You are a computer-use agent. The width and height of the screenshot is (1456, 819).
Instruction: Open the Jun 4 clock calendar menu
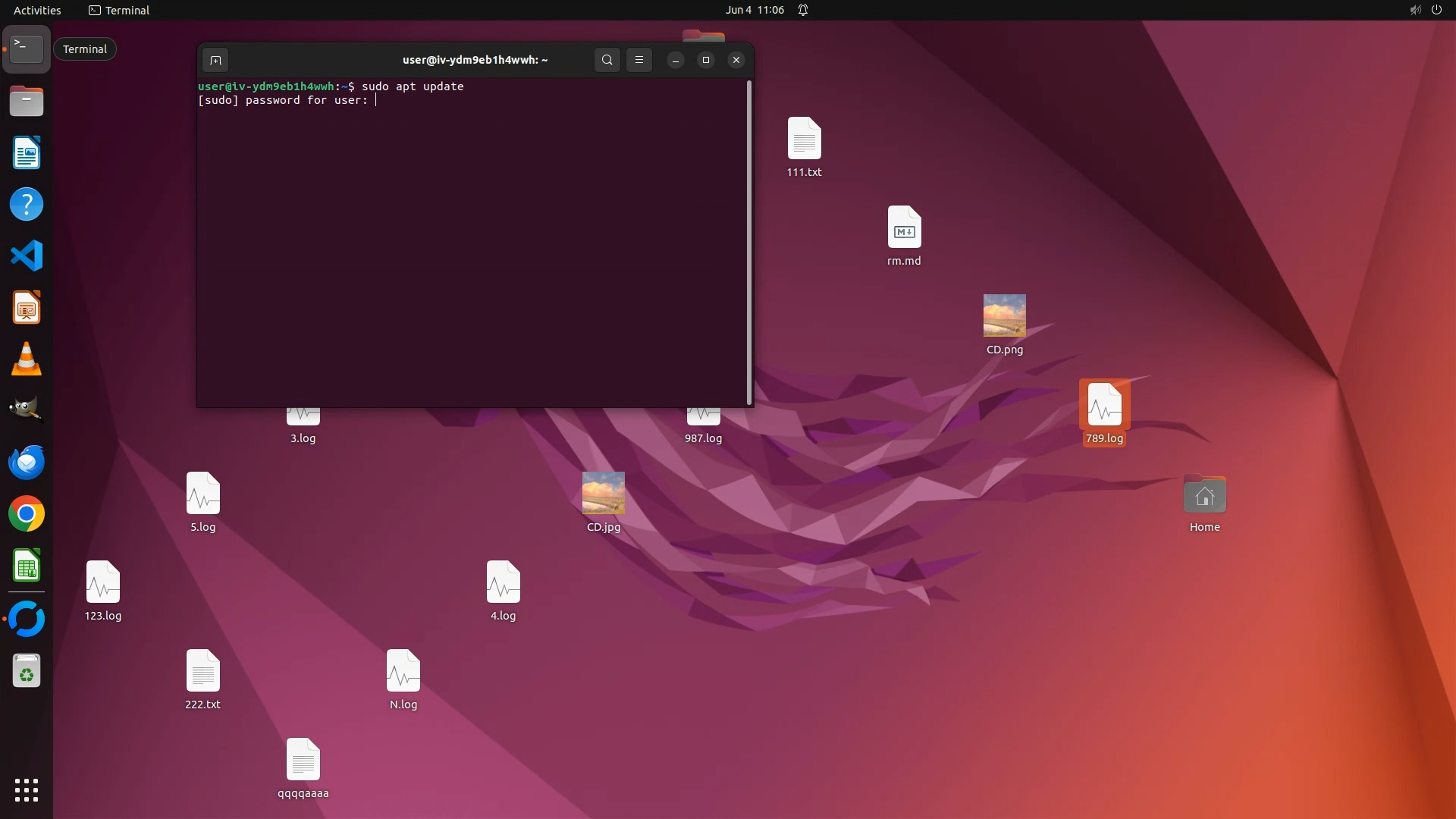[x=754, y=10]
